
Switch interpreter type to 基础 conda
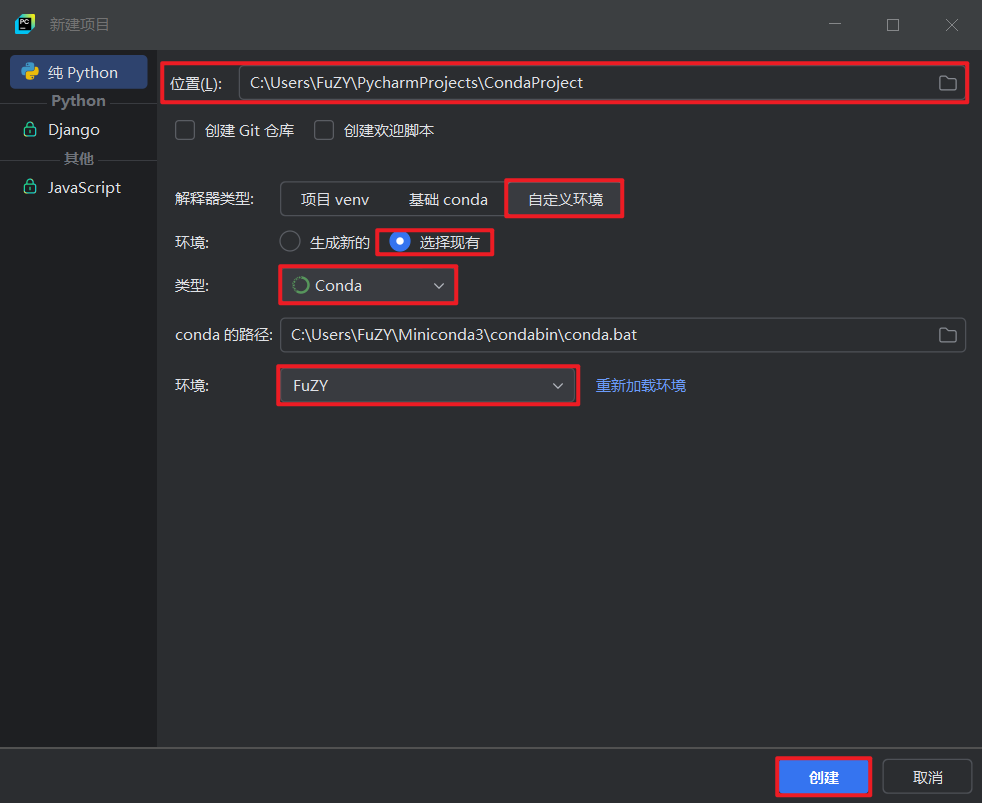448,199
